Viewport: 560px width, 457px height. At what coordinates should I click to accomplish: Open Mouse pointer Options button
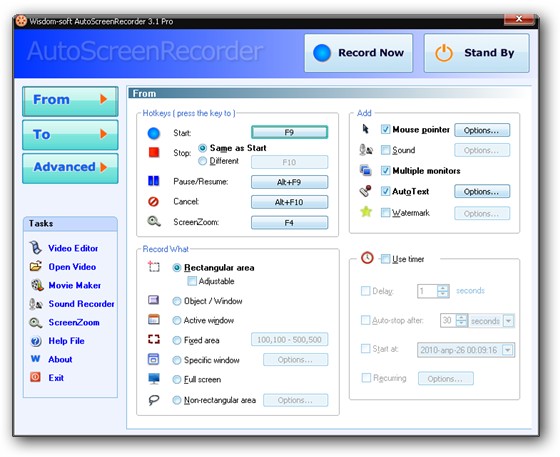pyautogui.click(x=482, y=130)
